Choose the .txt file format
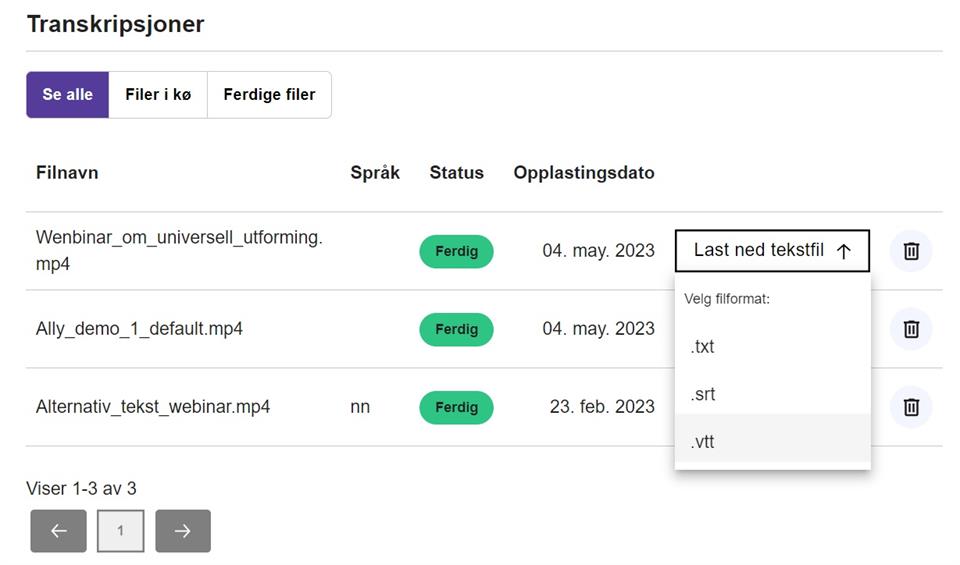960x565 pixels. click(x=703, y=347)
